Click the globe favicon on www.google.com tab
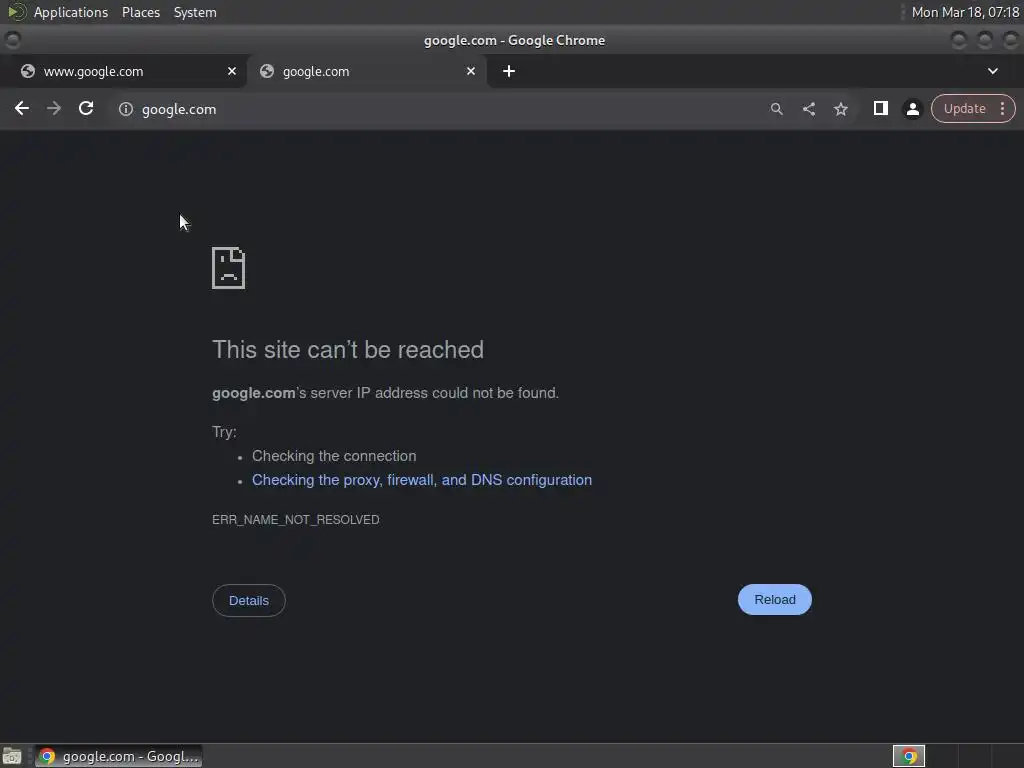This screenshot has height=768, width=1024. click(28, 71)
